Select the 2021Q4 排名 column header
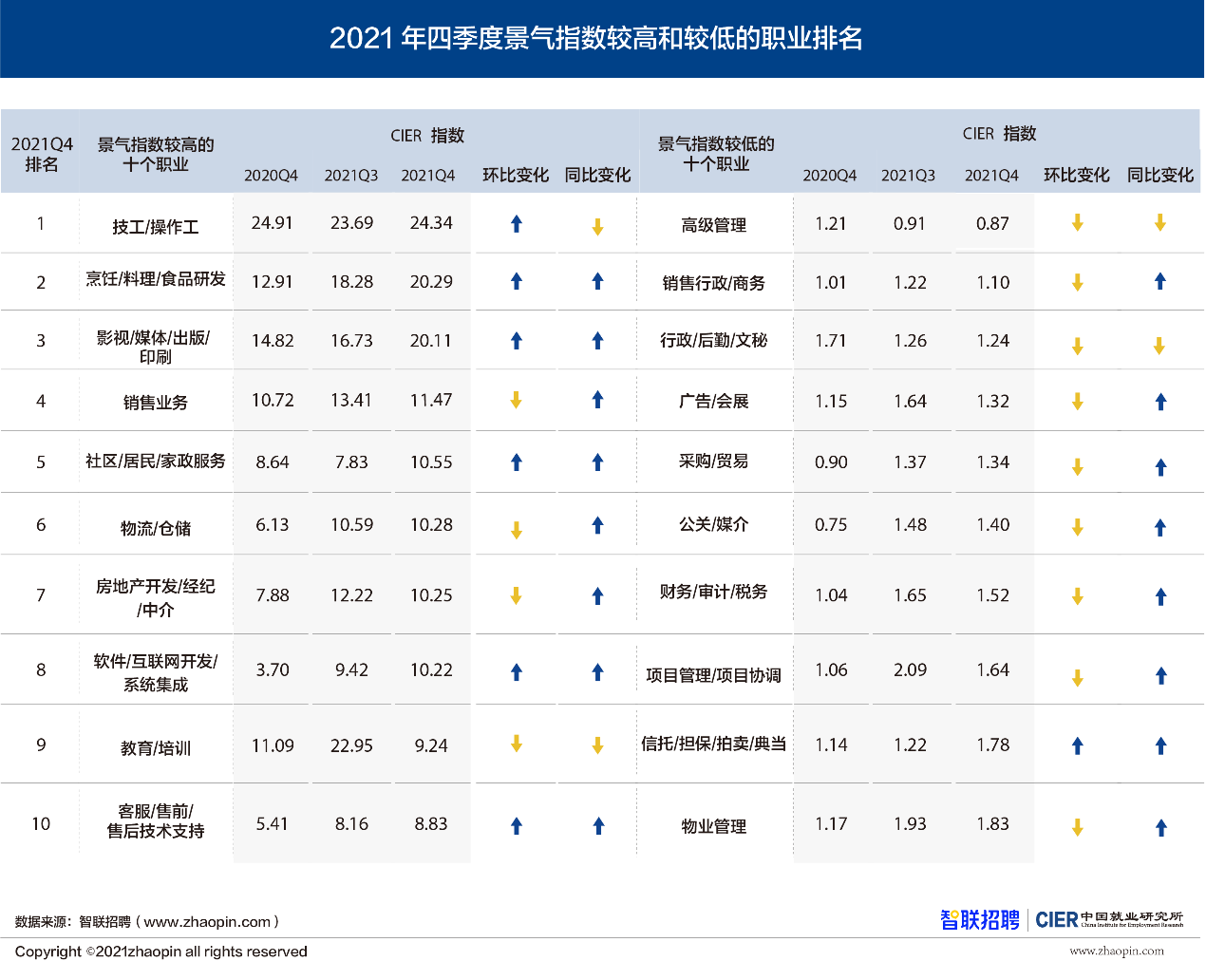1206x980 pixels. [42, 154]
